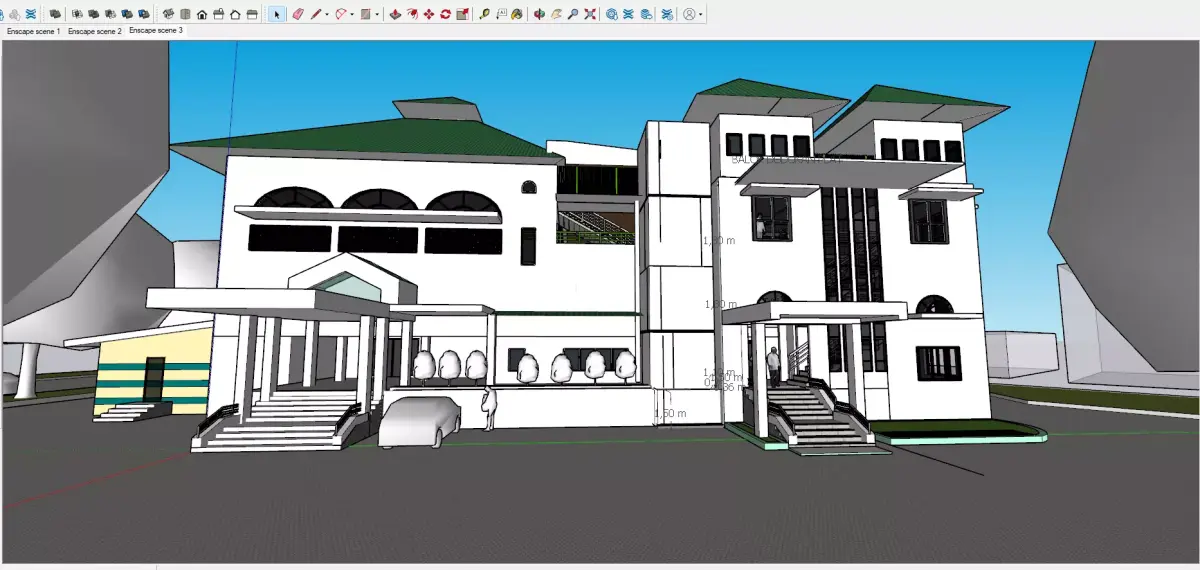Choose the Arc drawing tool
This screenshot has height=570, width=1200.
coord(341,14)
